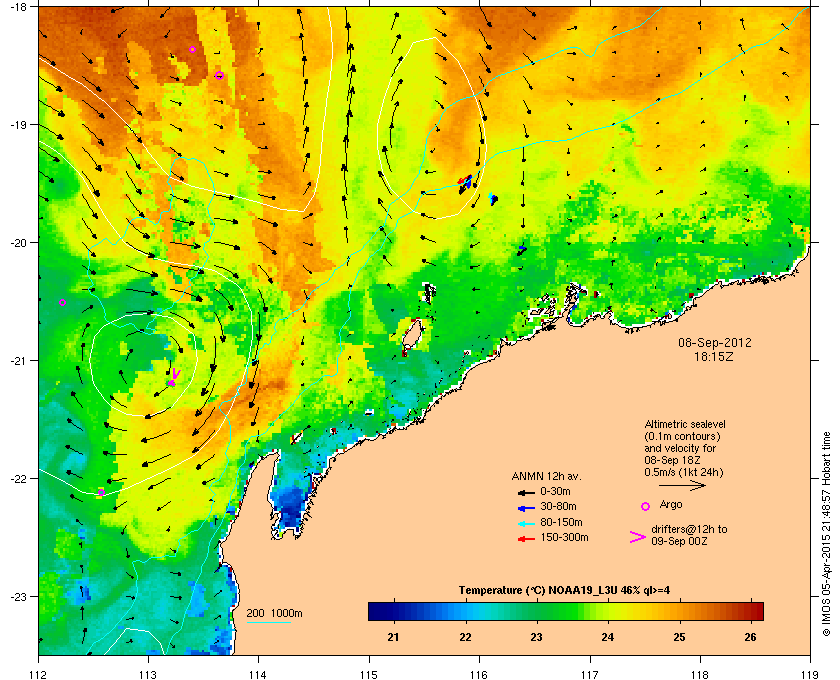Viewport: 840px width, 680px height.
Task: Click the green colorbar section above 23
Action: [537, 611]
